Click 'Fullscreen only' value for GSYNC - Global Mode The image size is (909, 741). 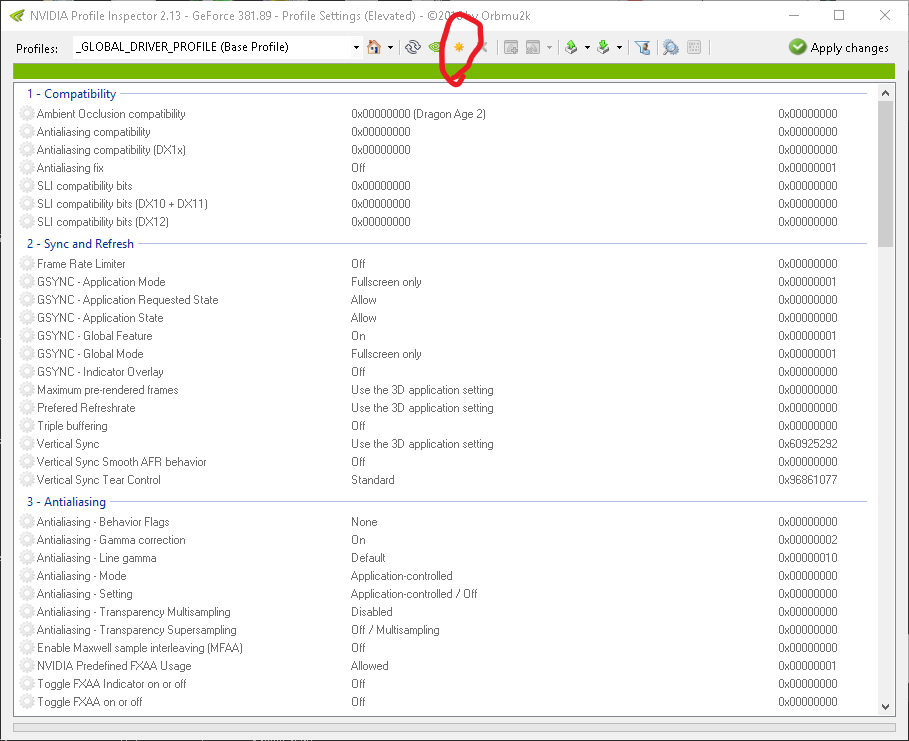point(386,354)
